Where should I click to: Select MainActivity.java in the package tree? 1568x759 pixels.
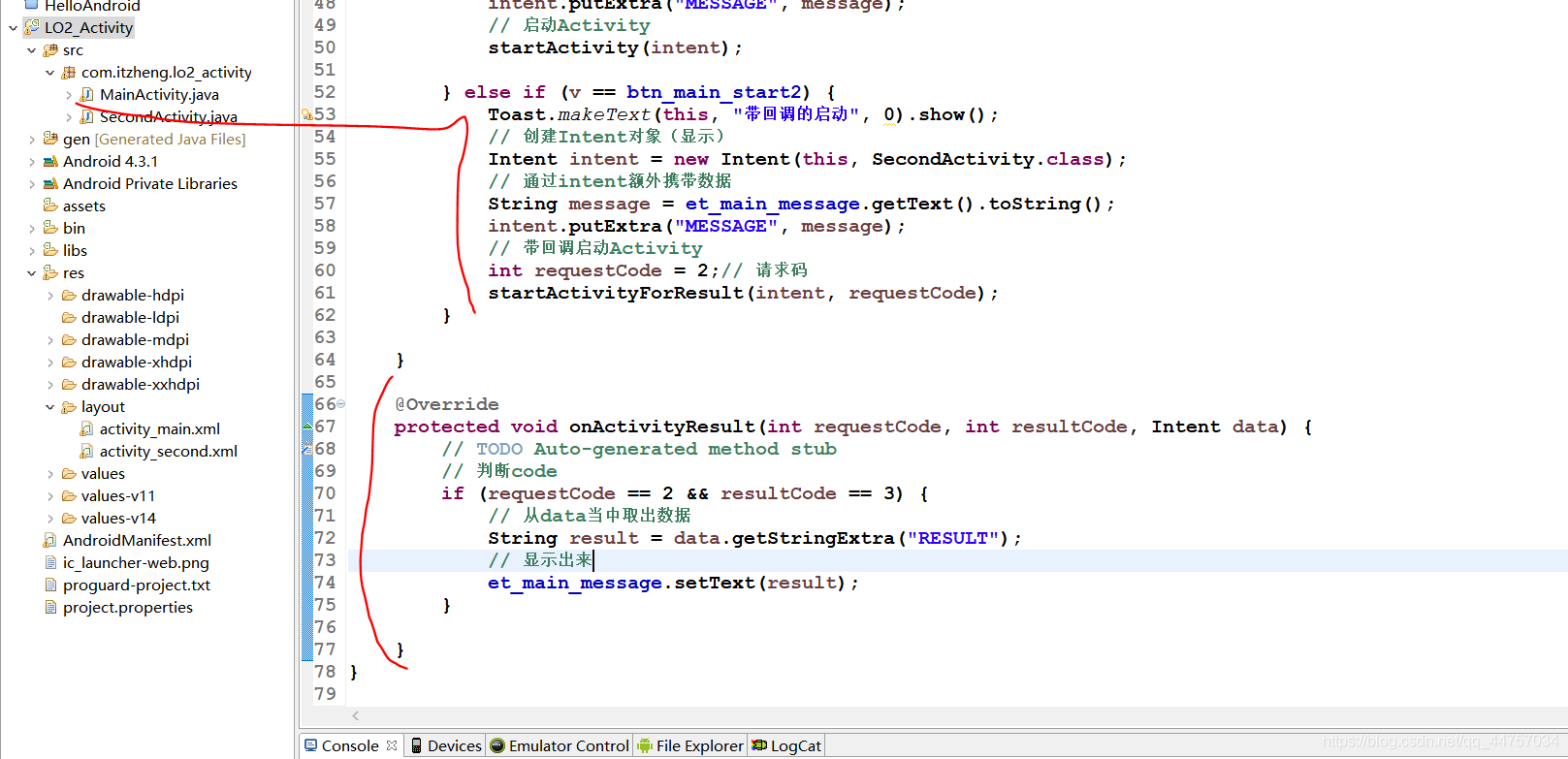click(159, 94)
